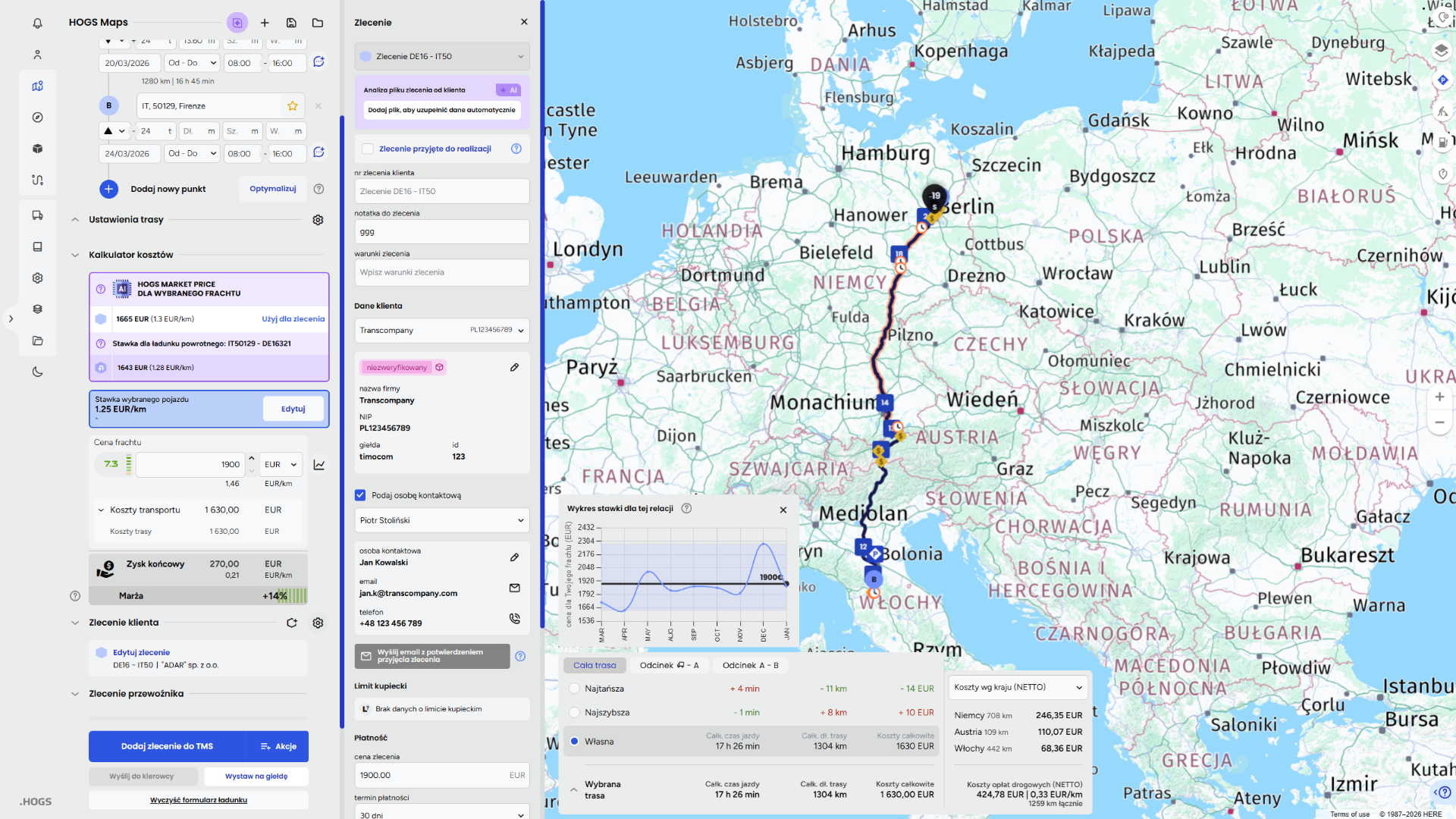Viewport: 1456px width, 819px height.
Task: Click phone icon next to telefon
Action: [515, 619]
